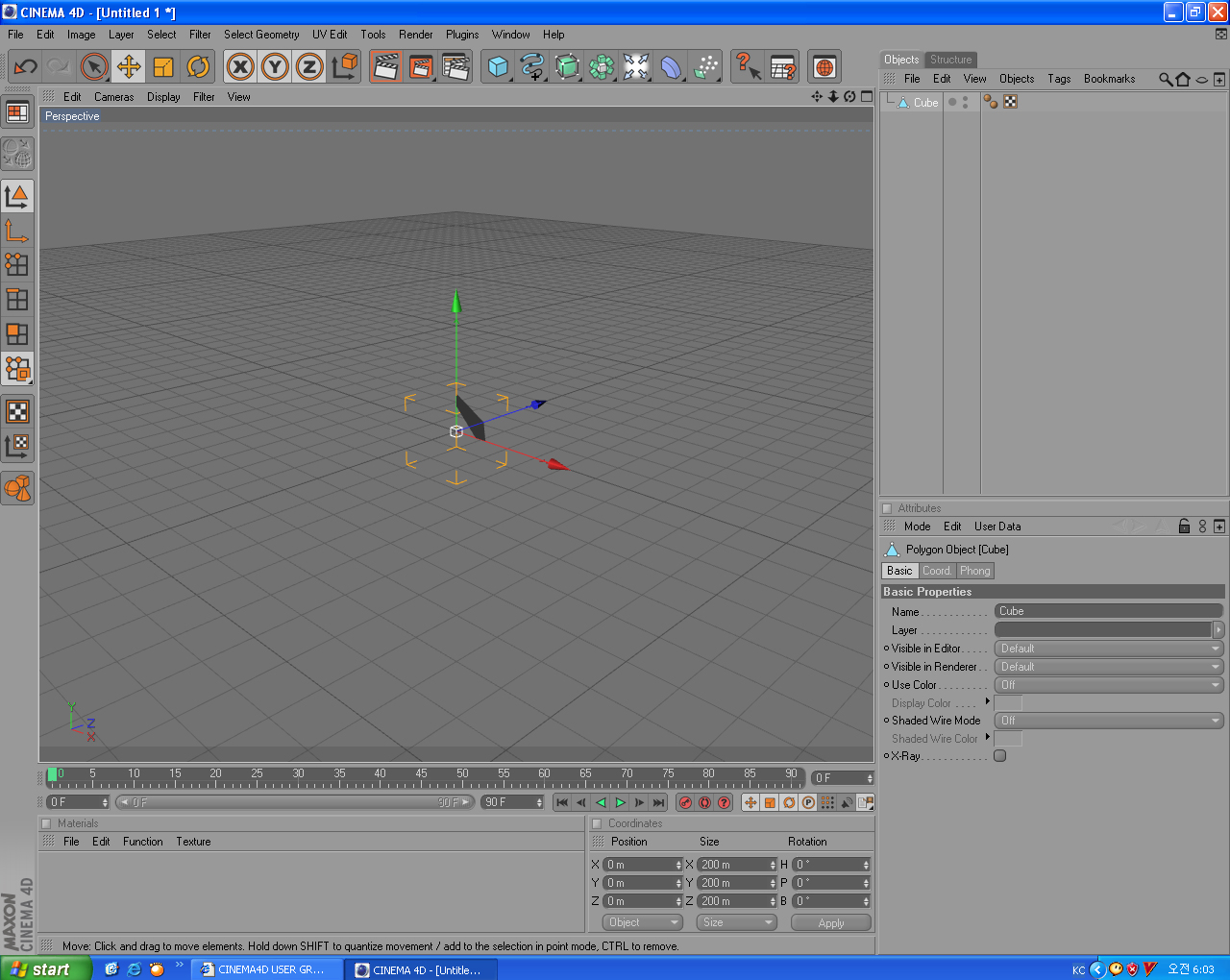Open the Use Color dropdown
The height and width of the screenshot is (980, 1230).
(1109, 685)
